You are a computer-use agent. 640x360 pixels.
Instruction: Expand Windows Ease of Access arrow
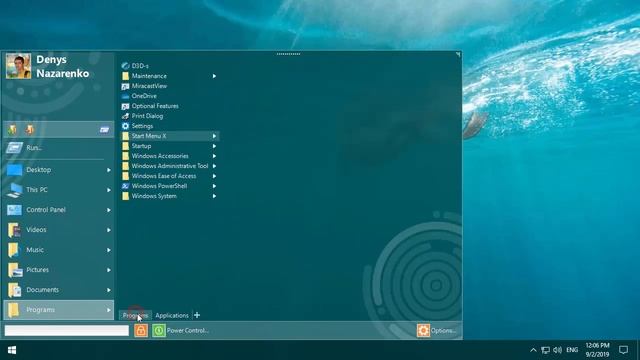coord(214,176)
